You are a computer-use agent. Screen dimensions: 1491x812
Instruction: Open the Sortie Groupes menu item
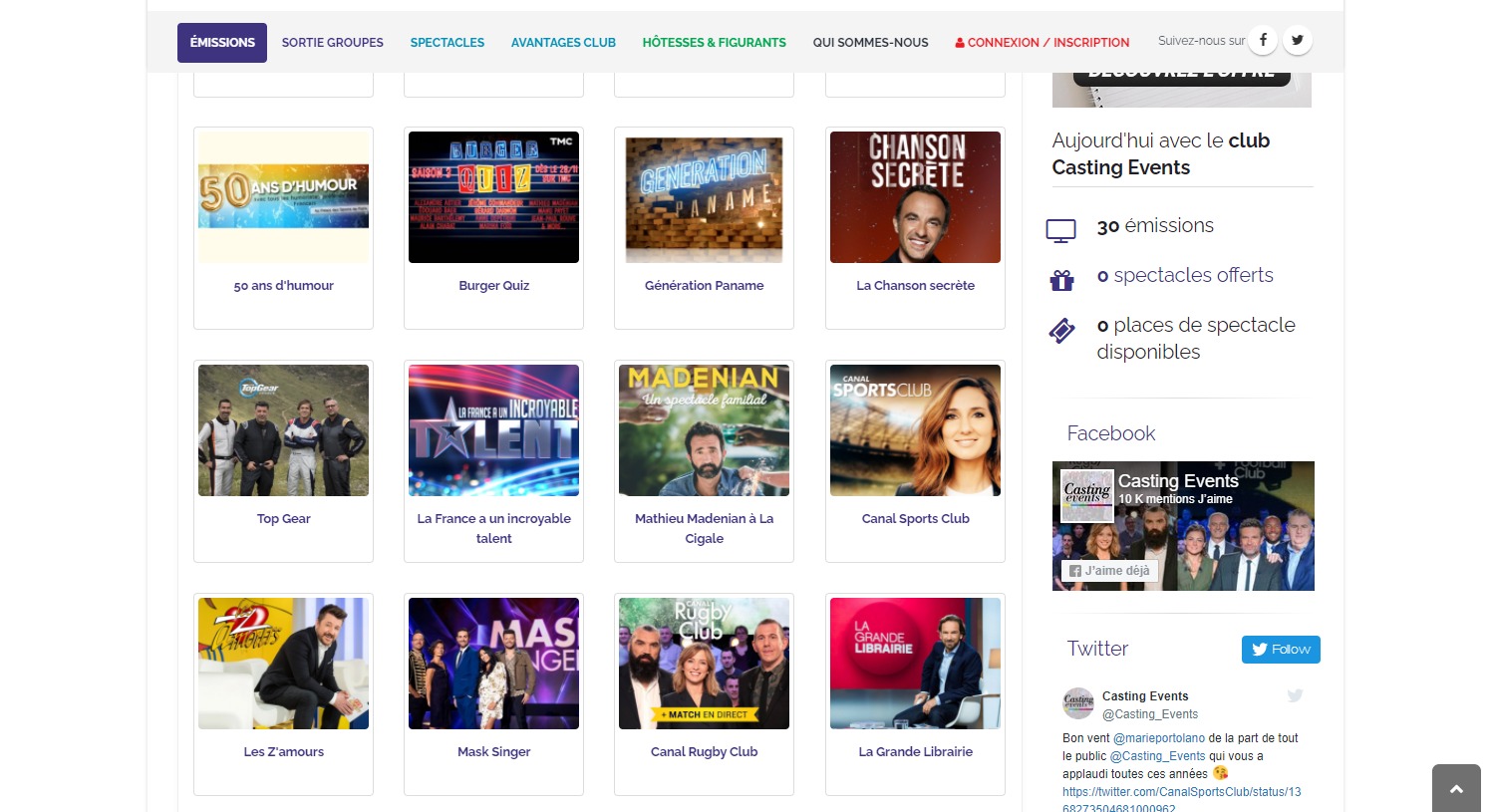[x=332, y=43]
